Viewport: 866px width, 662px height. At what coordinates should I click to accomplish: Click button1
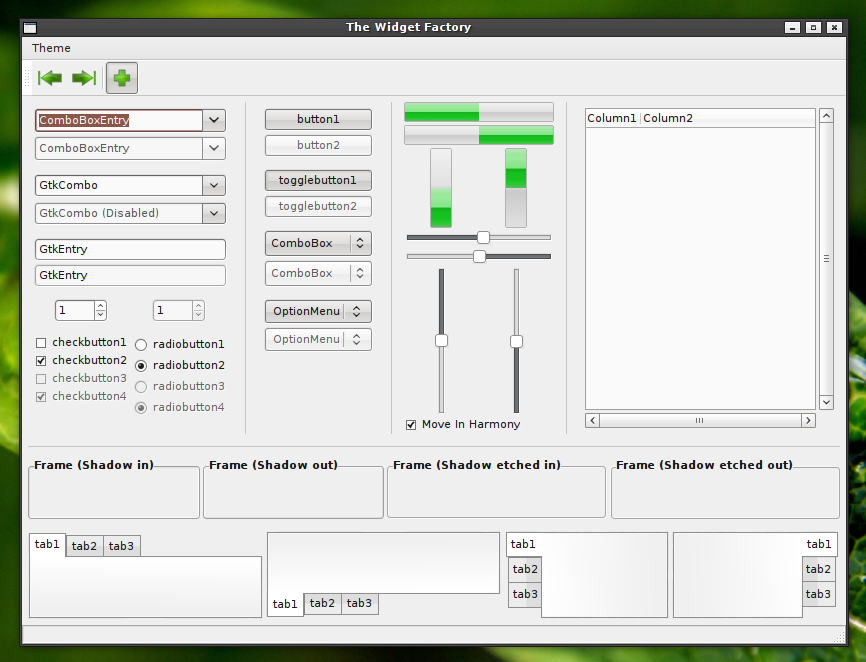pos(318,119)
